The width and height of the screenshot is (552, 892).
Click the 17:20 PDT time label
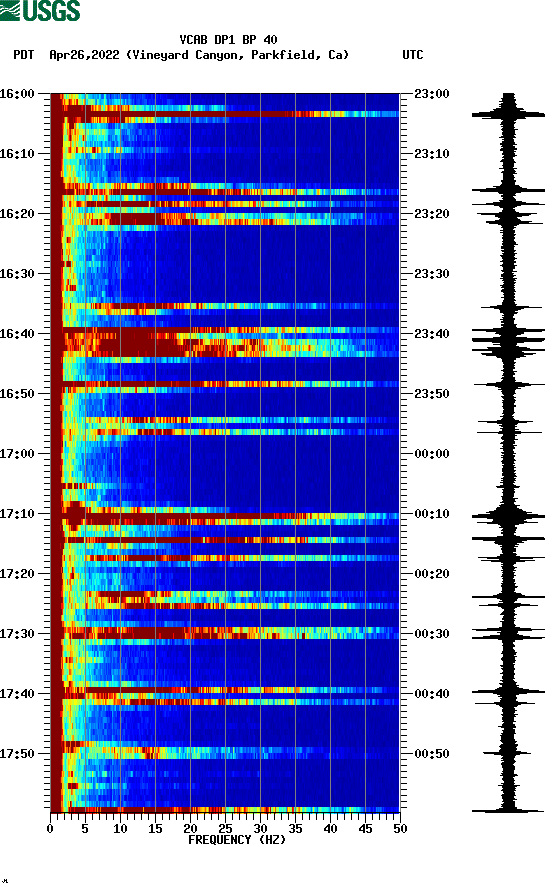pos(17,574)
